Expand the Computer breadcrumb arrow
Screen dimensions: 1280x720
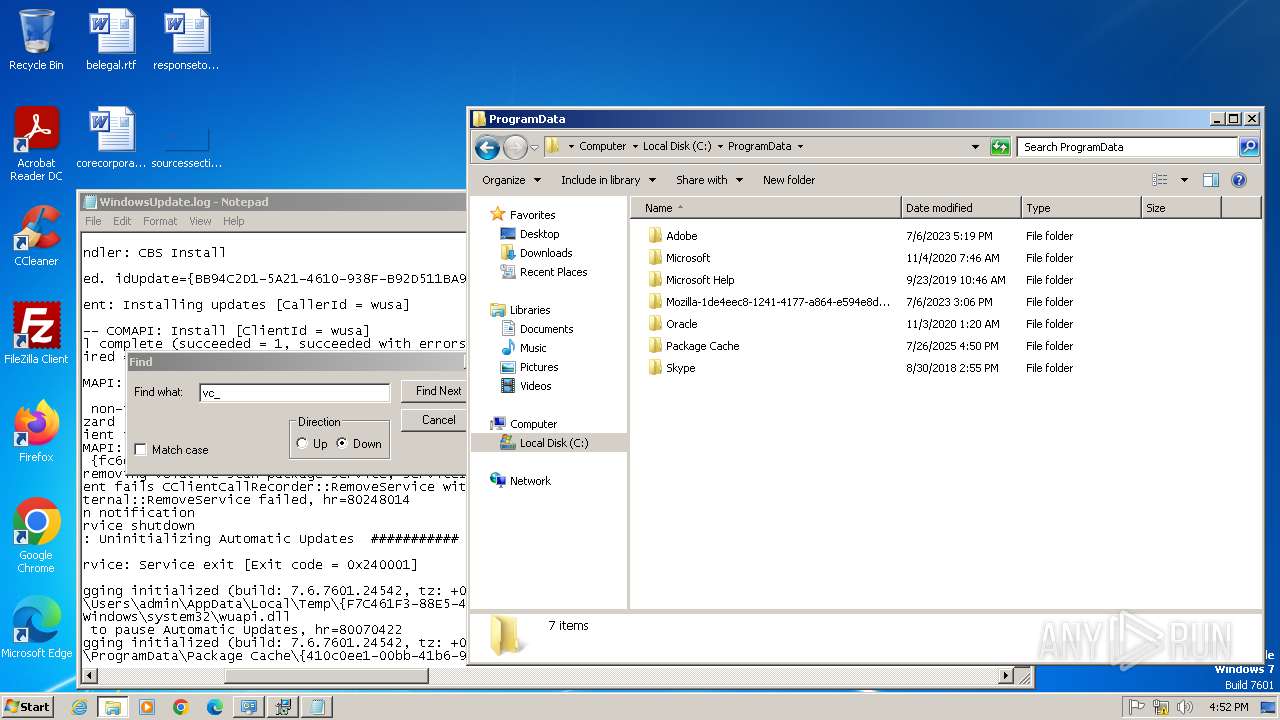[635, 146]
